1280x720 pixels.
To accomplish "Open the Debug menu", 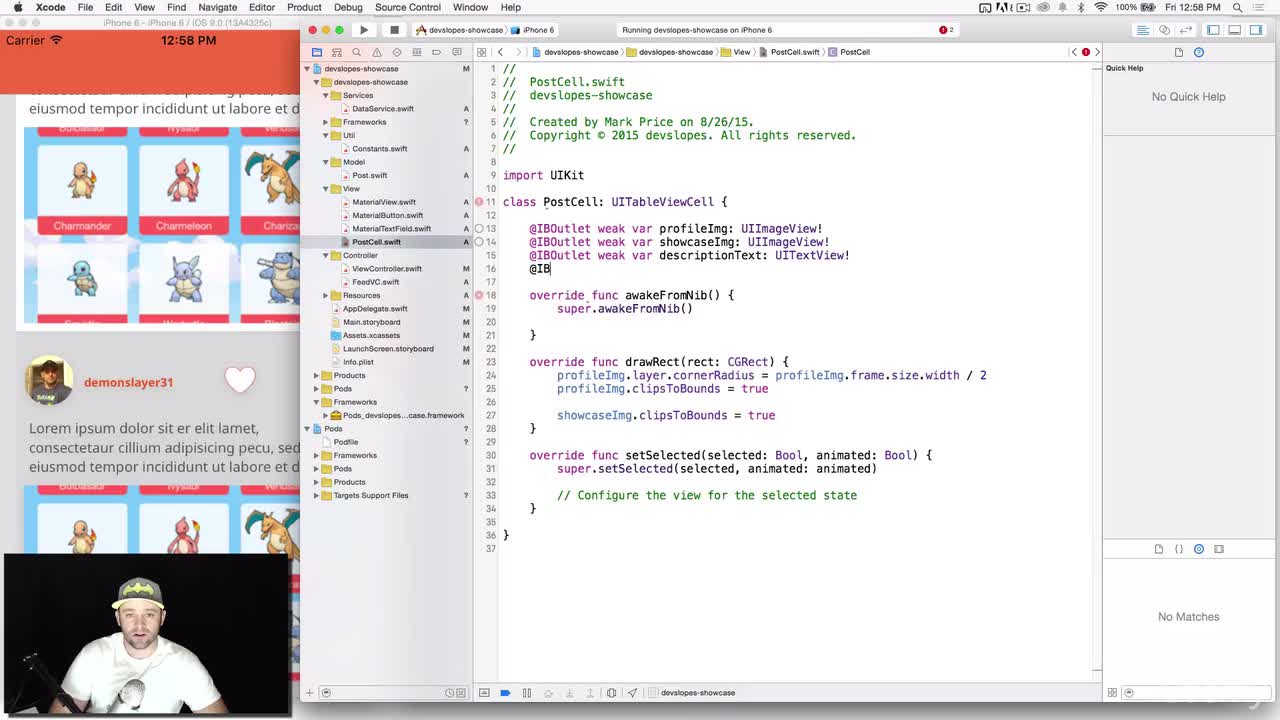I will pos(348,7).
